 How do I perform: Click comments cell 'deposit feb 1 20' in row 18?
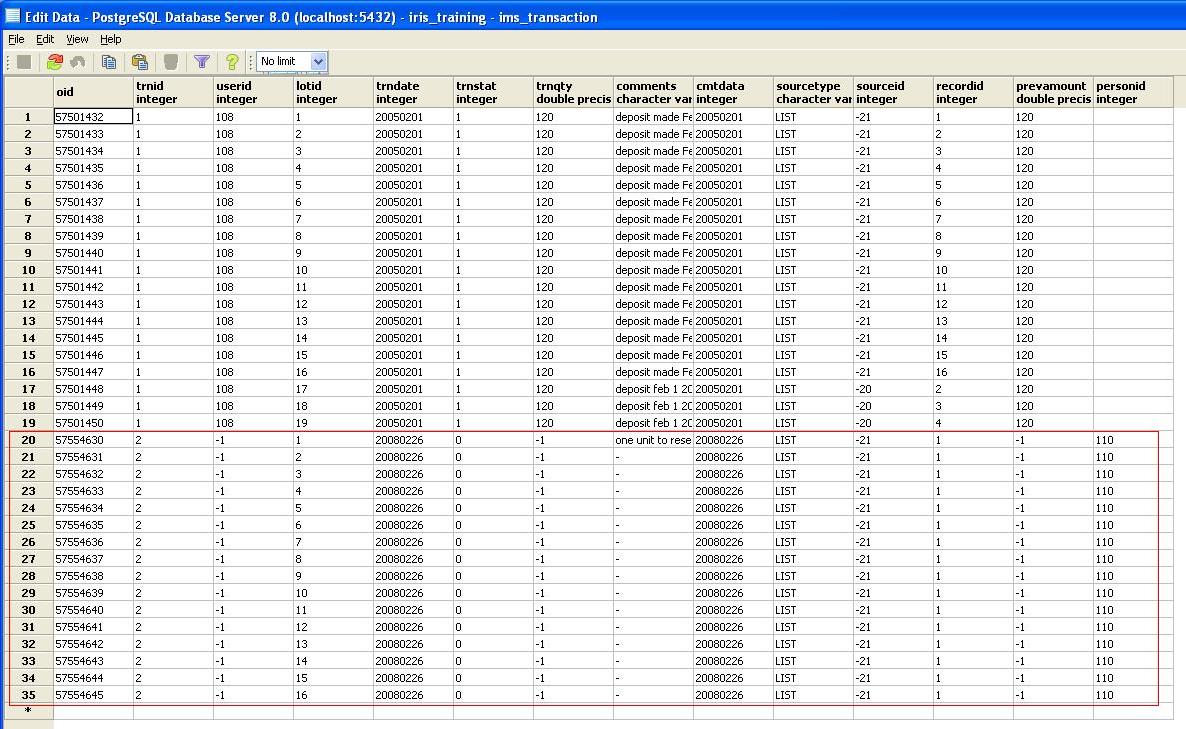tap(654, 406)
